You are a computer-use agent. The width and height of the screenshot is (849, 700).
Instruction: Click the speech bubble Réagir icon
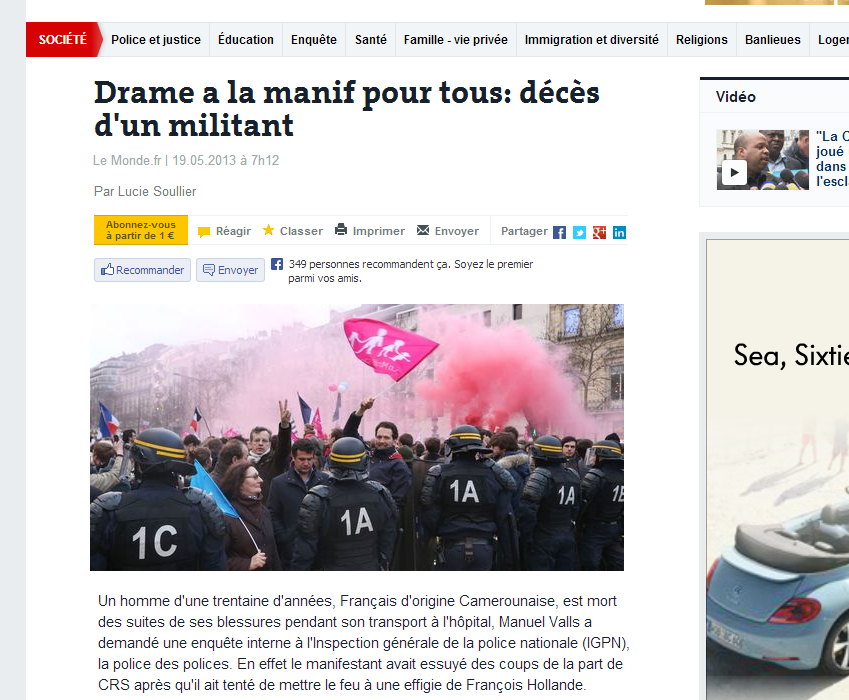click(x=204, y=232)
